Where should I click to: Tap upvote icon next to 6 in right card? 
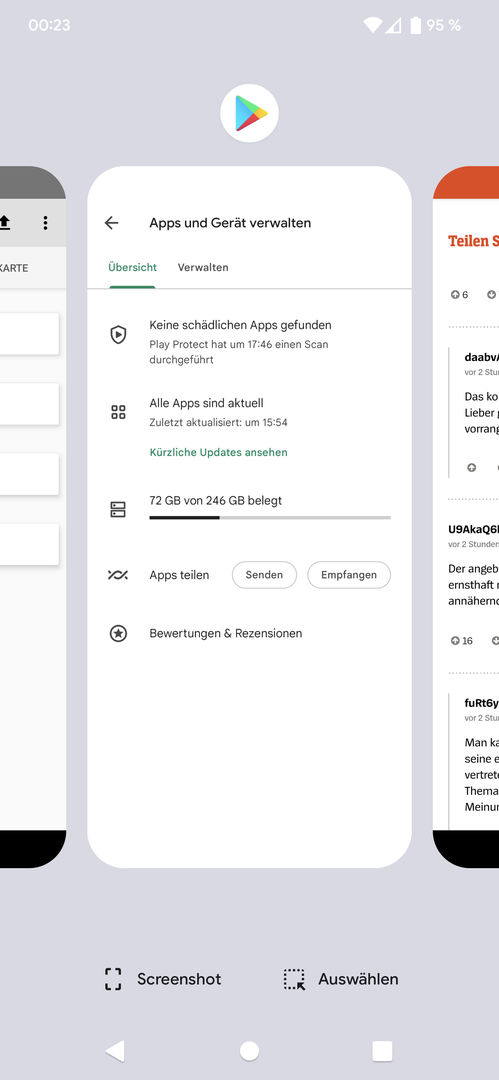point(455,295)
